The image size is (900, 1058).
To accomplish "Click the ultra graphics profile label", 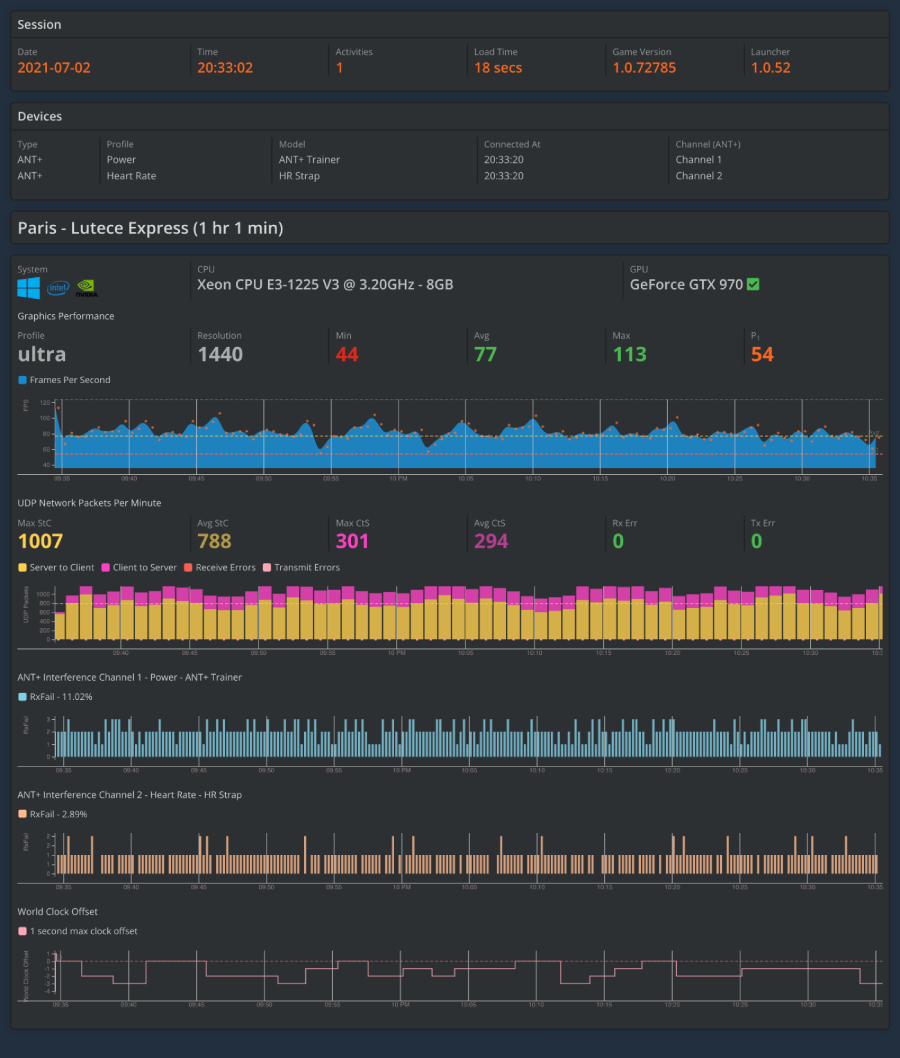I will pos(42,354).
